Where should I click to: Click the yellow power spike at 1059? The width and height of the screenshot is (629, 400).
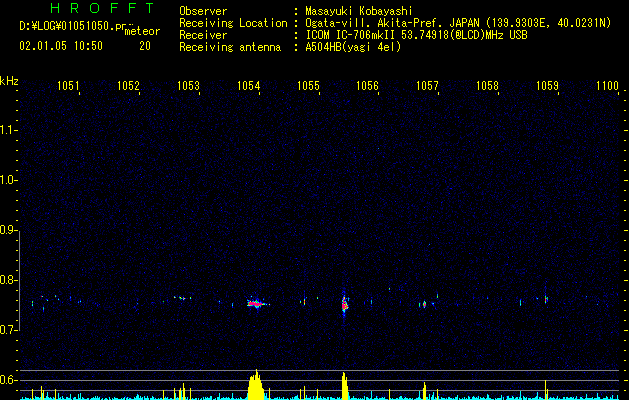pos(546,390)
